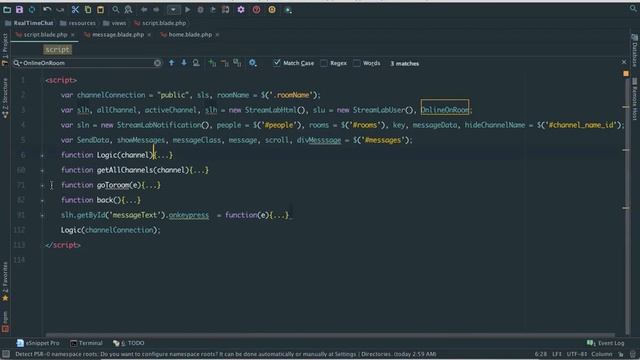Cut selection with the scissors icon
The width and height of the screenshot is (640, 360).
coord(75,9)
